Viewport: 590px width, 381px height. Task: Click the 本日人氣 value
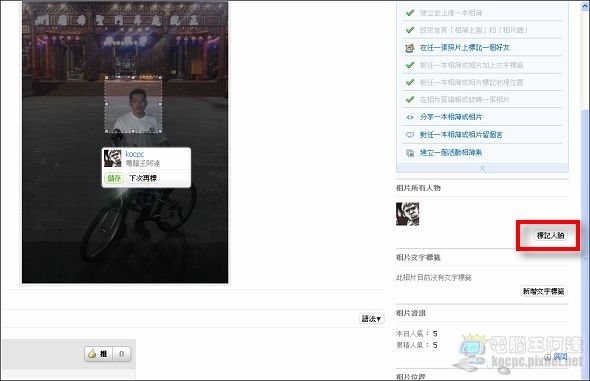[x=435, y=334]
